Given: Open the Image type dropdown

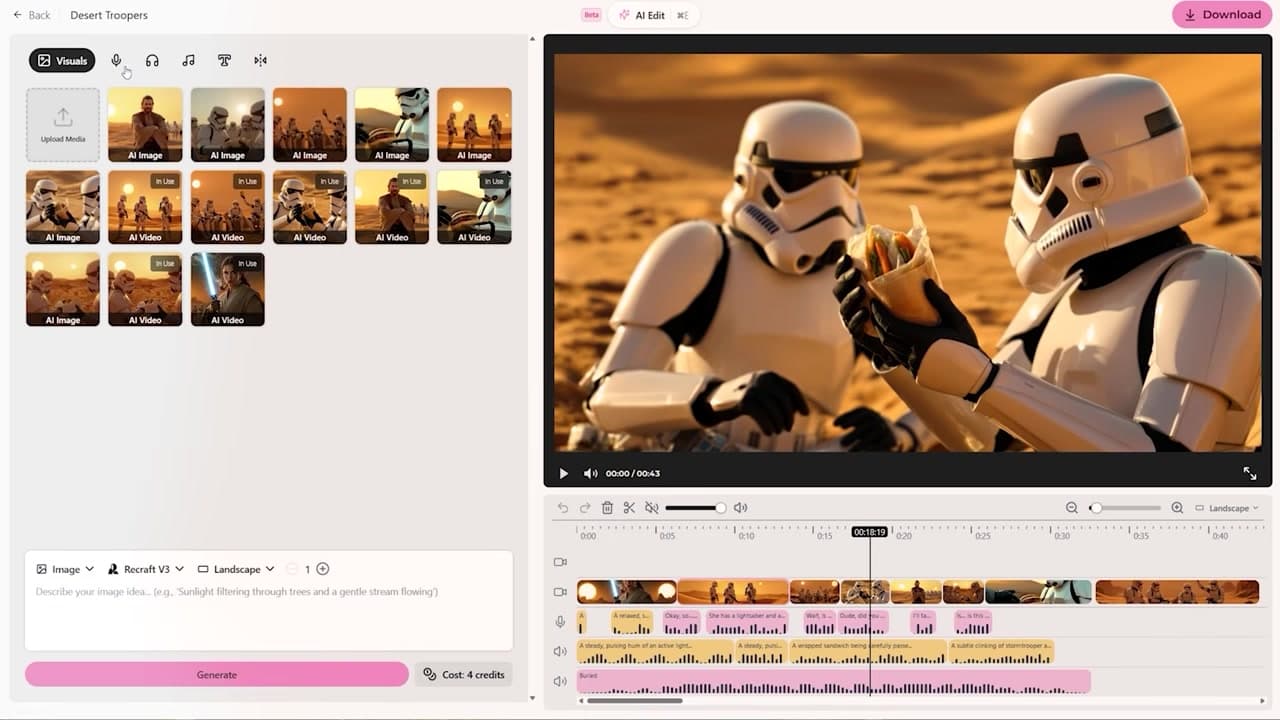Looking at the screenshot, I should click(x=65, y=569).
